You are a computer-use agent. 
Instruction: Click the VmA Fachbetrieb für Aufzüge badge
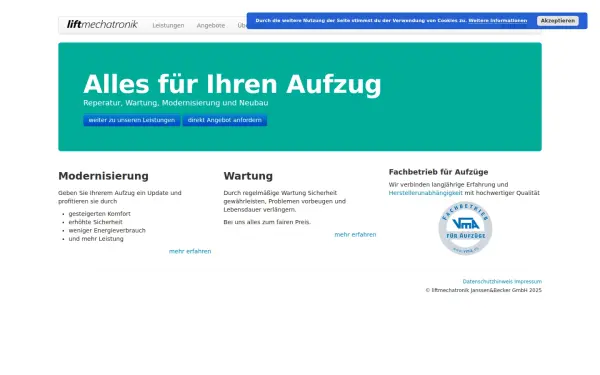click(465, 228)
